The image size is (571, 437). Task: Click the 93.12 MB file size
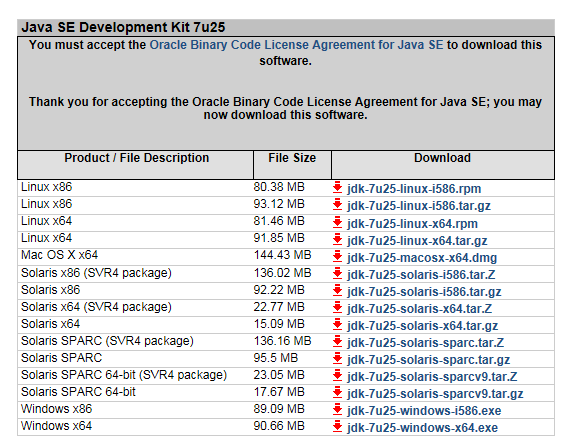point(279,204)
